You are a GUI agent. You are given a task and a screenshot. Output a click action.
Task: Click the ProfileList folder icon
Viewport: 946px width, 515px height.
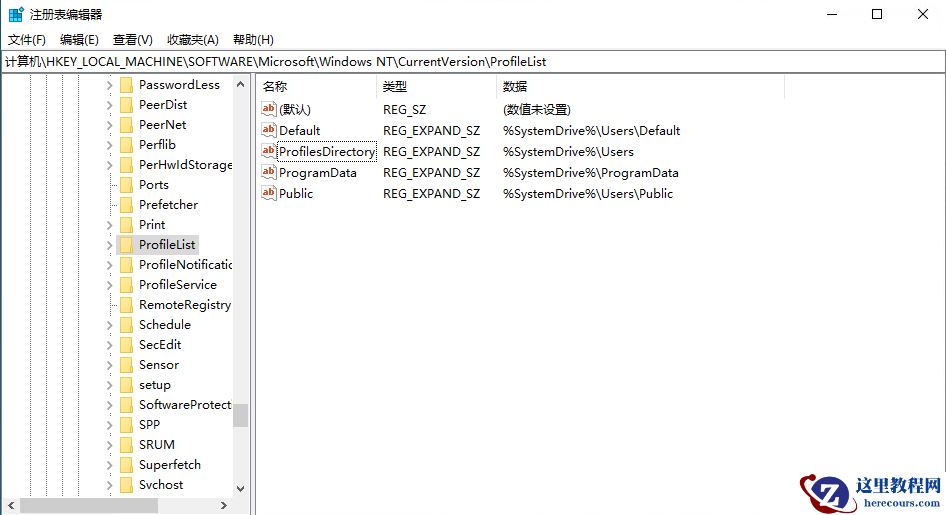tap(126, 245)
